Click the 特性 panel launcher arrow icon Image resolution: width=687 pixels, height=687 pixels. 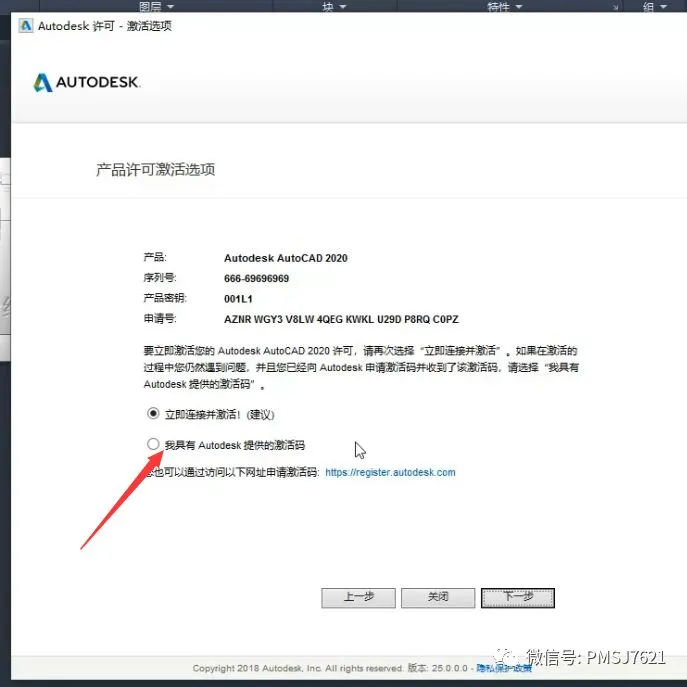[616, 7]
